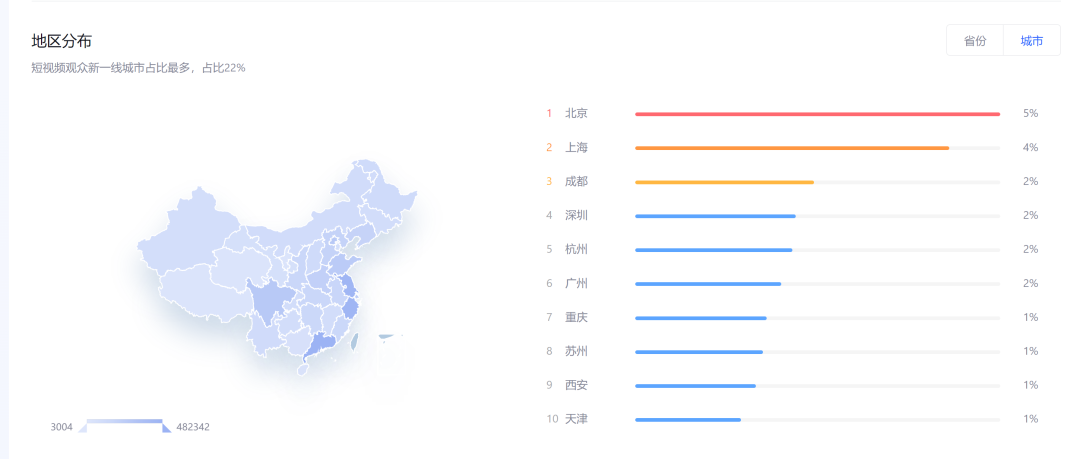Click Guangdong province on the map
Viewport: 1080px width, 459px height.
319,346
